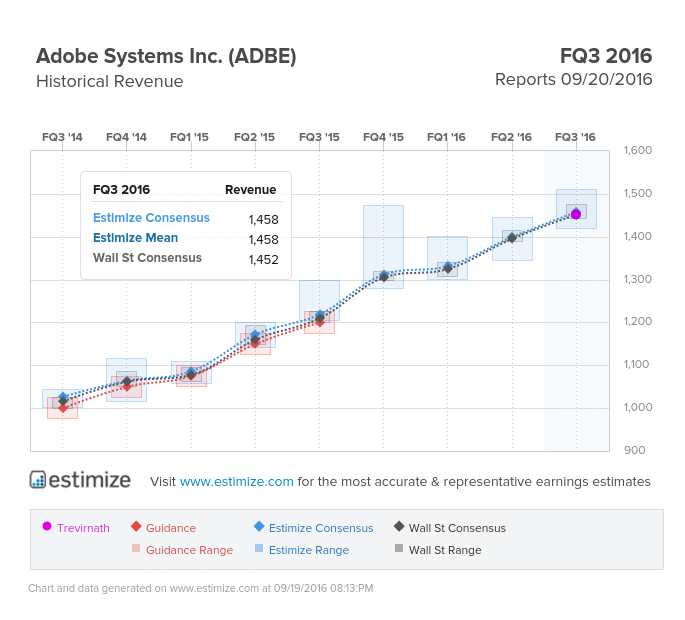Click the Estimize Consensus tooltip row label
Image resolution: width=685 pixels, height=620 pixels.
click(x=151, y=218)
